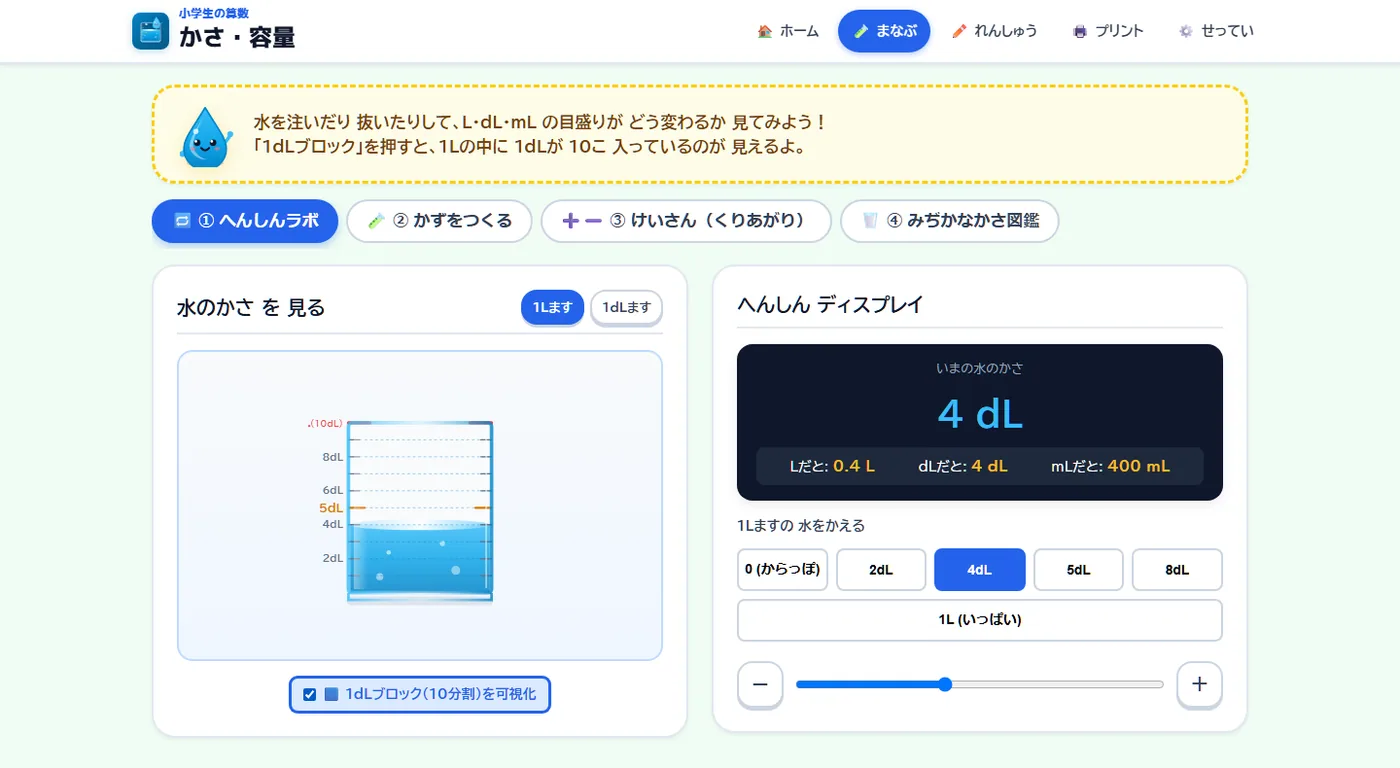Click the green pencil icon on まなぶ
The width and height of the screenshot is (1400, 768).
tap(861, 31)
